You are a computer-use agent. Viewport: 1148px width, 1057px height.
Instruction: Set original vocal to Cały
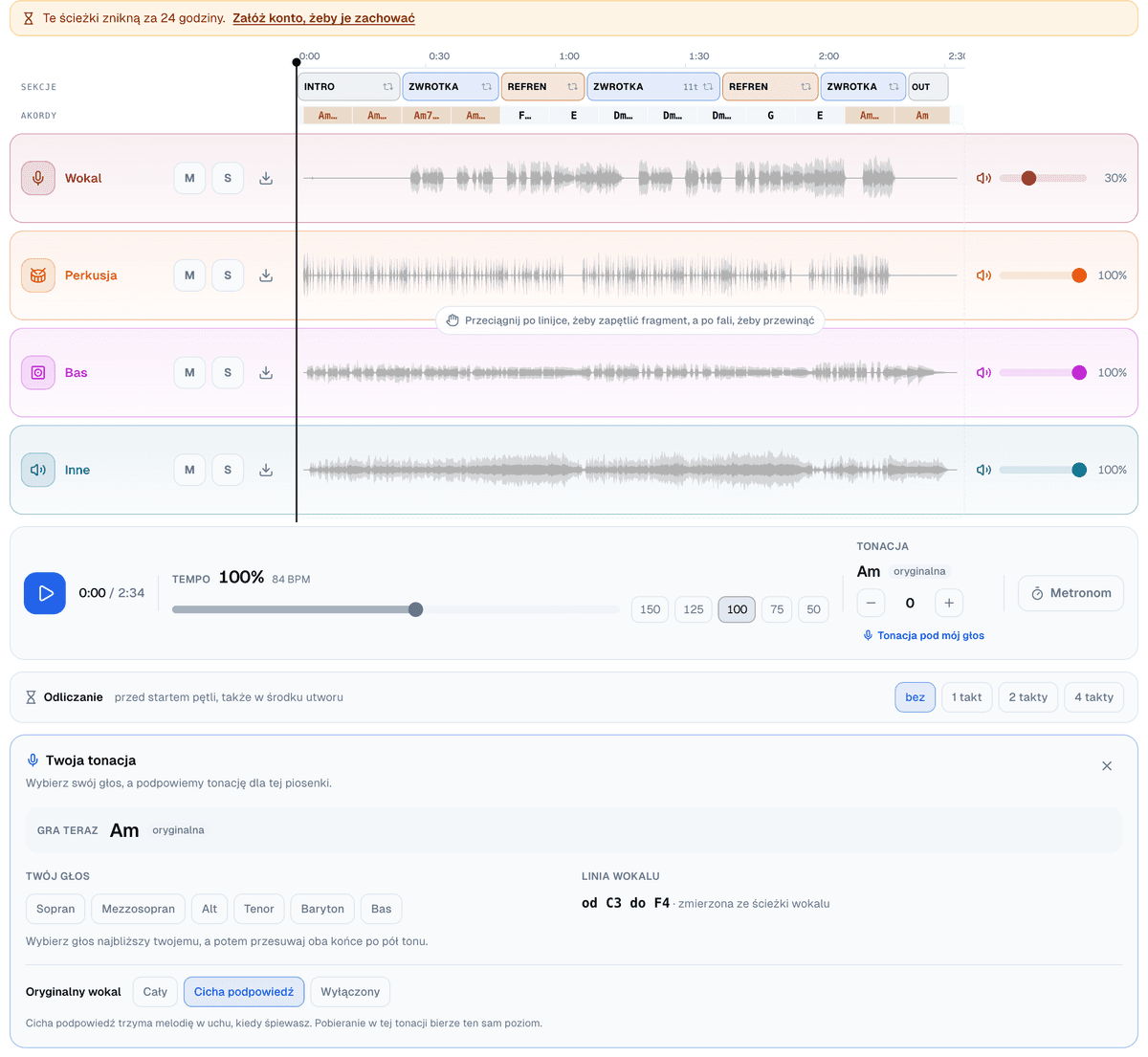click(x=155, y=992)
